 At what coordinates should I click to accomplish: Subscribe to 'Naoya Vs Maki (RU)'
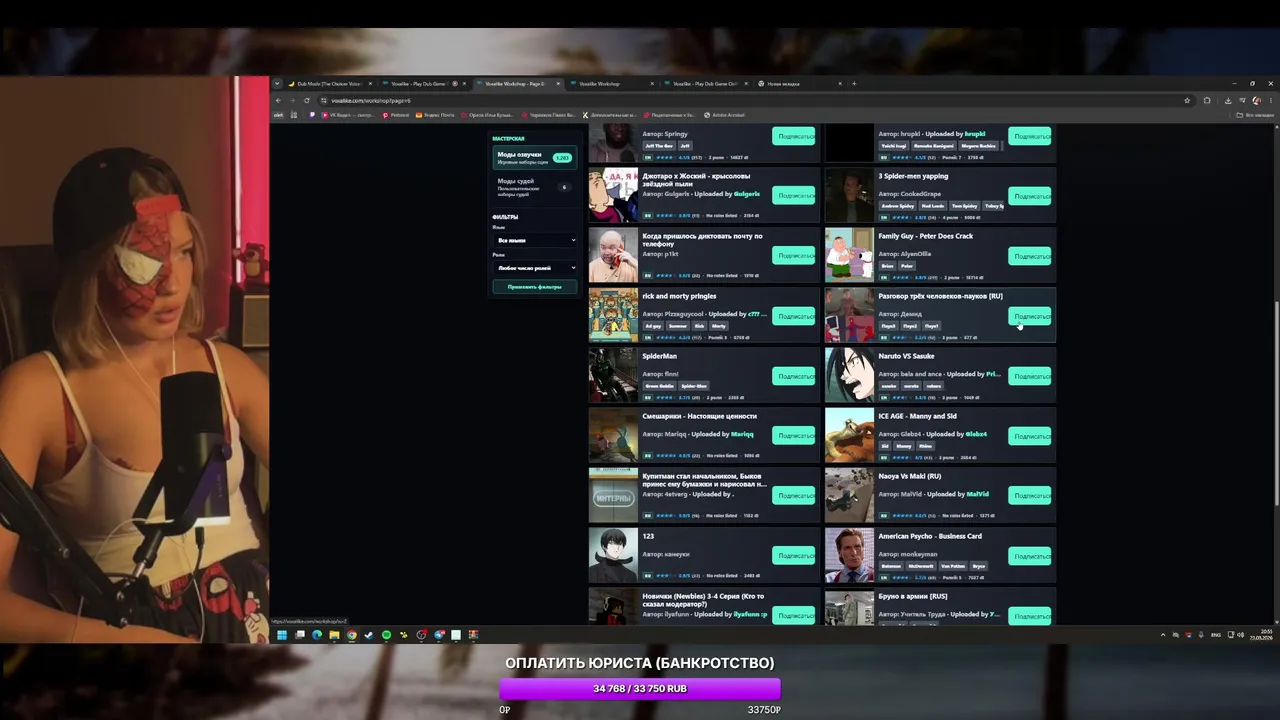pyautogui.click(x=1030, y=496)
